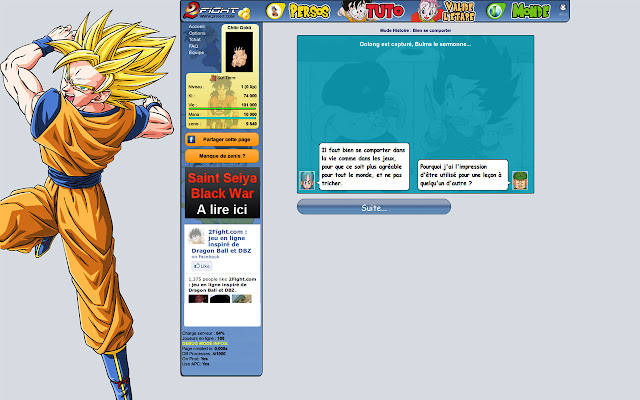Click the small icon right of Monde
Screen dimensions: 640x400
point(563,9)
